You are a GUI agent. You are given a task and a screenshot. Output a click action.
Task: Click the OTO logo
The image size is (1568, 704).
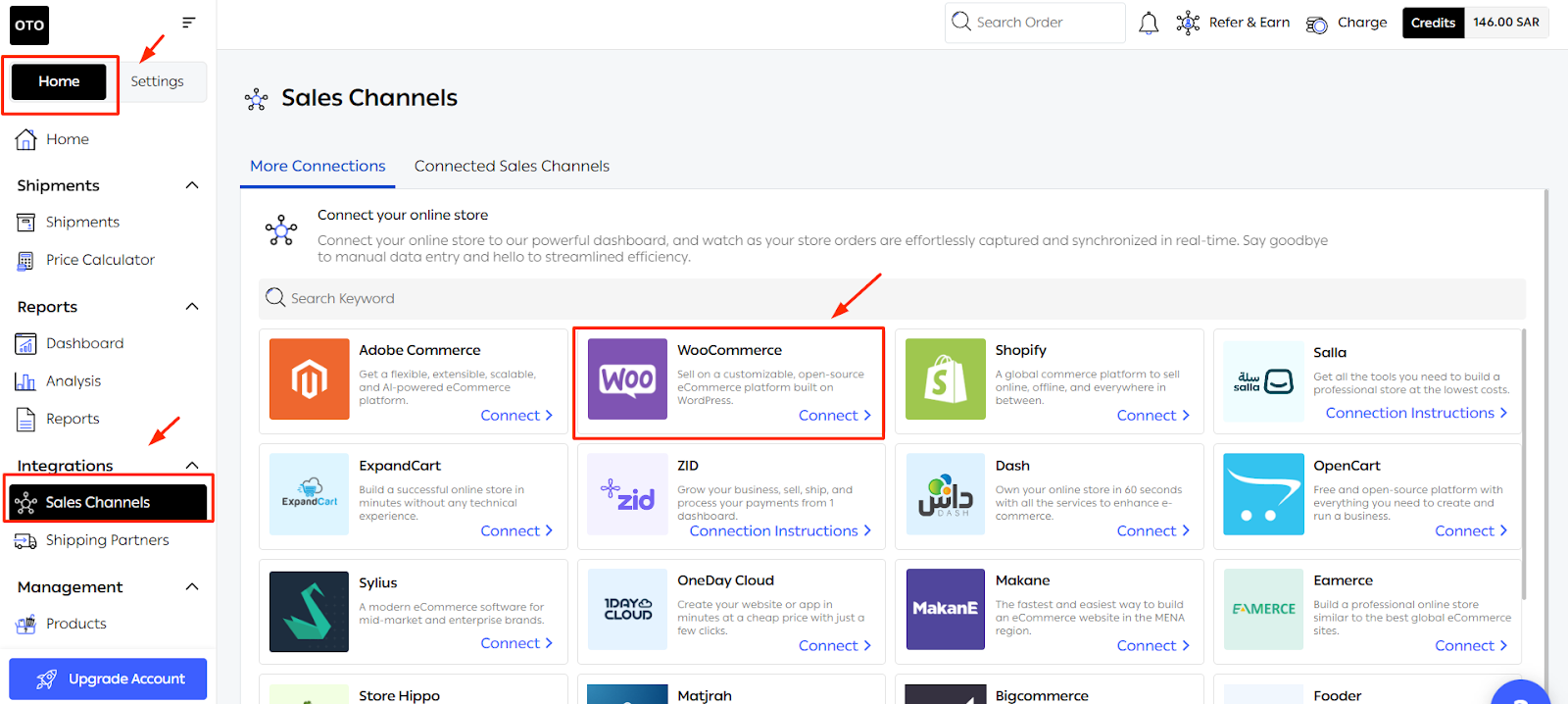29,25
